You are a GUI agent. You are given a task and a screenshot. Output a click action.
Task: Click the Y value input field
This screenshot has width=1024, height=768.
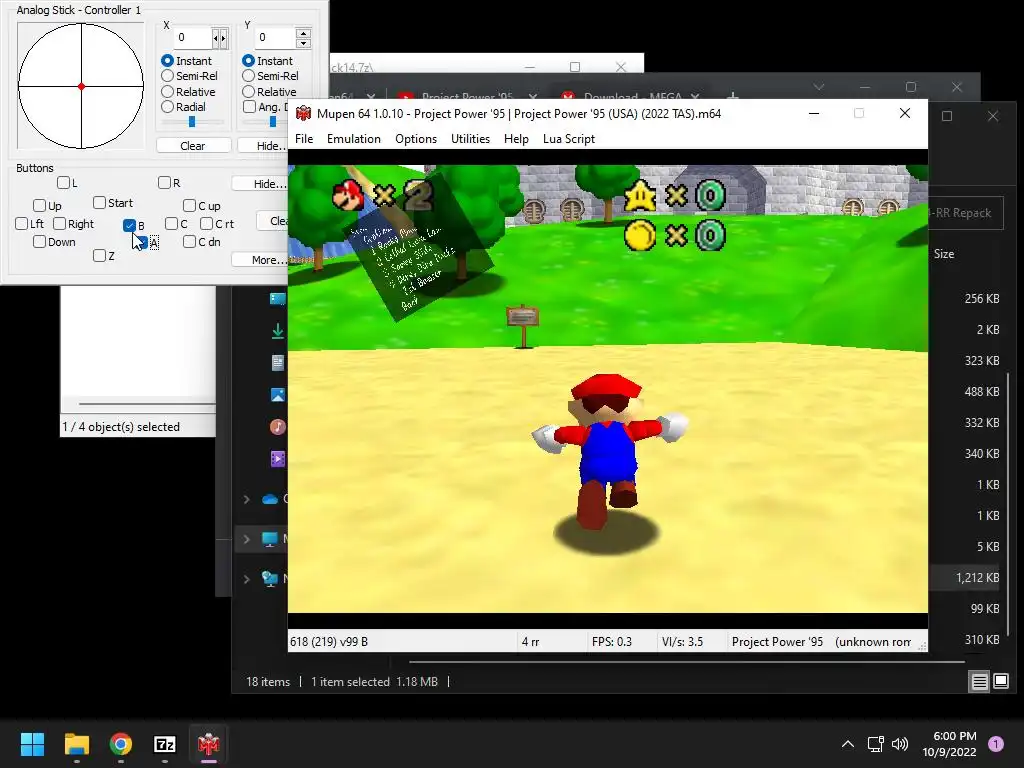pyautogui.click(x=274, y=38)
